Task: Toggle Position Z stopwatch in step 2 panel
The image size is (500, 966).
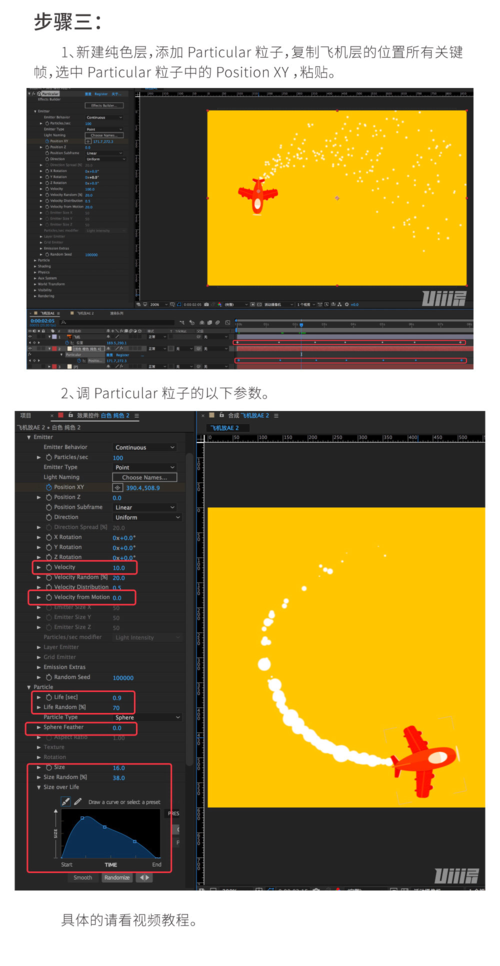Action: point(49,497)
